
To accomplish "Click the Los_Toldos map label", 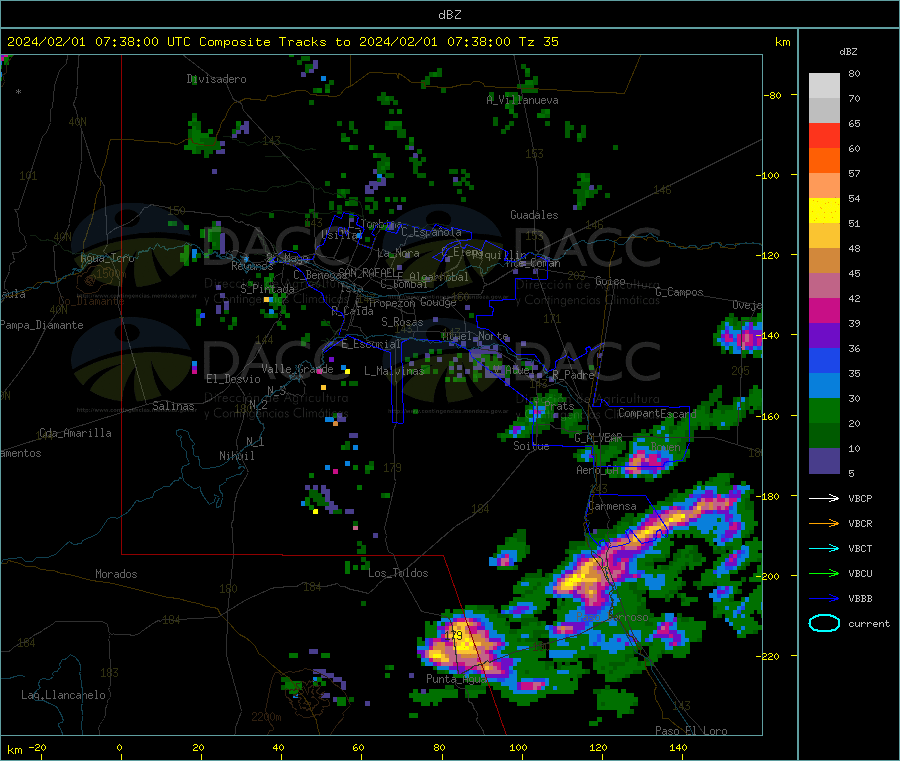I will pyautogui.click(x=398, y=573).
